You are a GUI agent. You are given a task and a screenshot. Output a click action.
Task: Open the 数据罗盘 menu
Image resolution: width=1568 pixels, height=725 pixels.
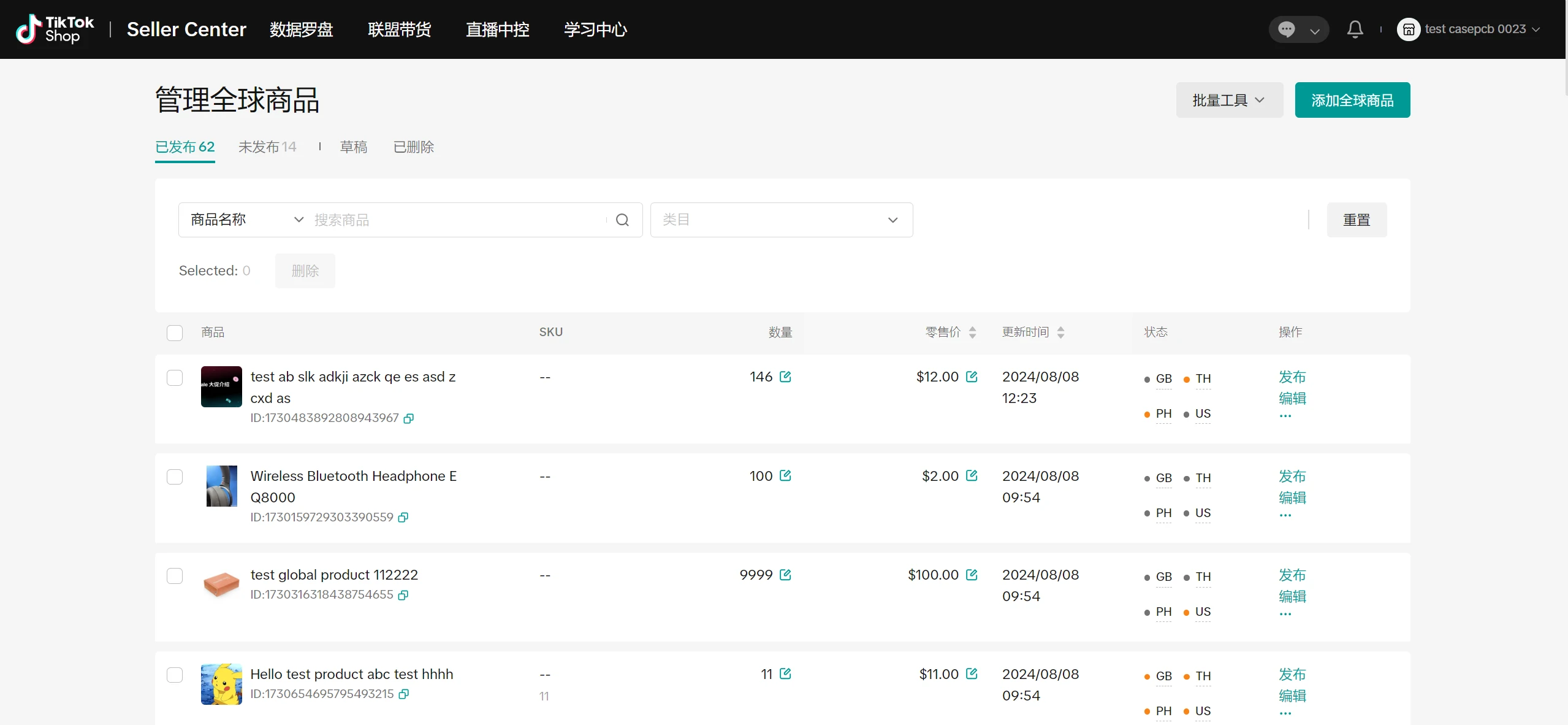301,29
